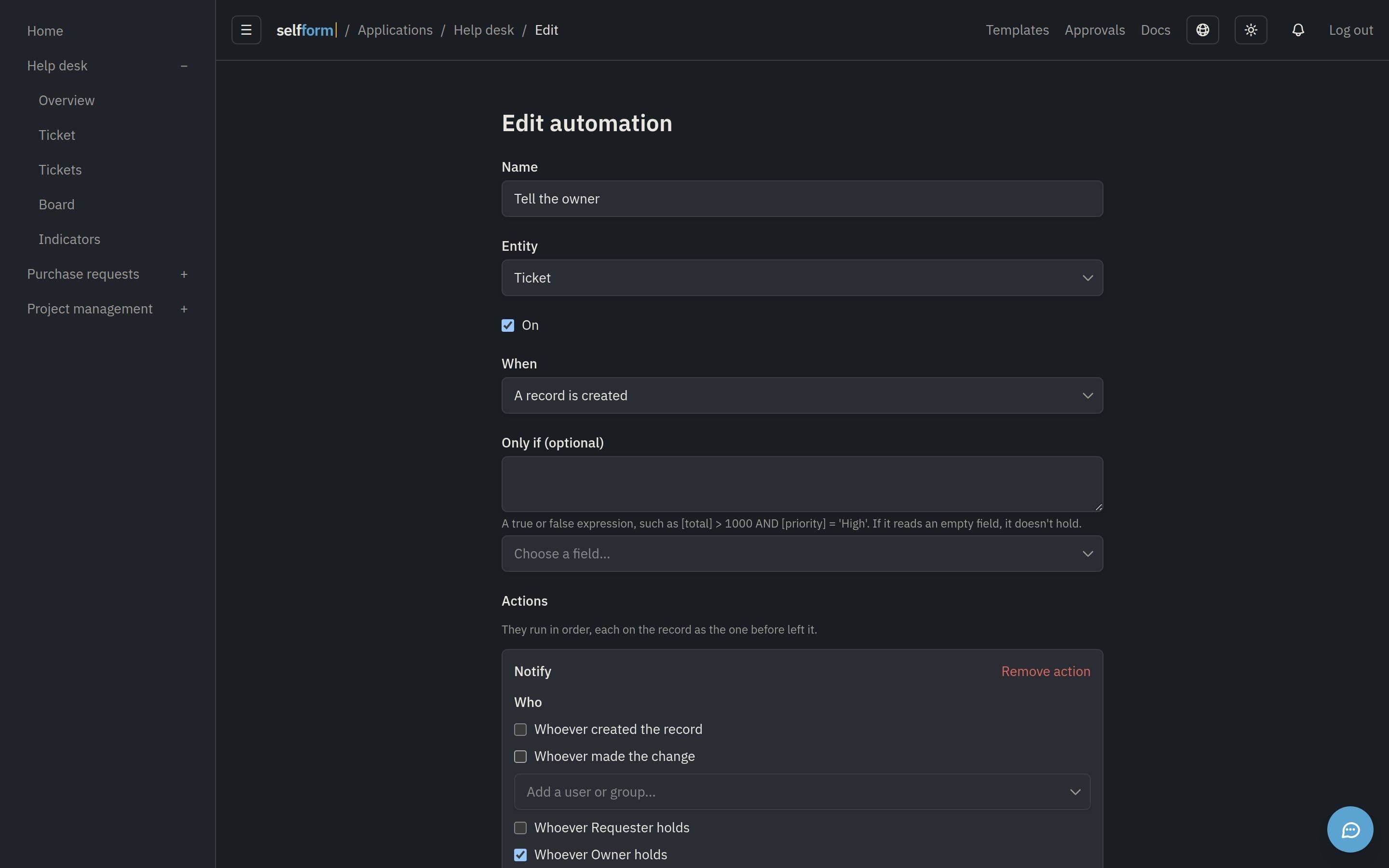Check Whoever Requester holds
The height and width of the screenshot is (868, 1389).
[520, 827]
